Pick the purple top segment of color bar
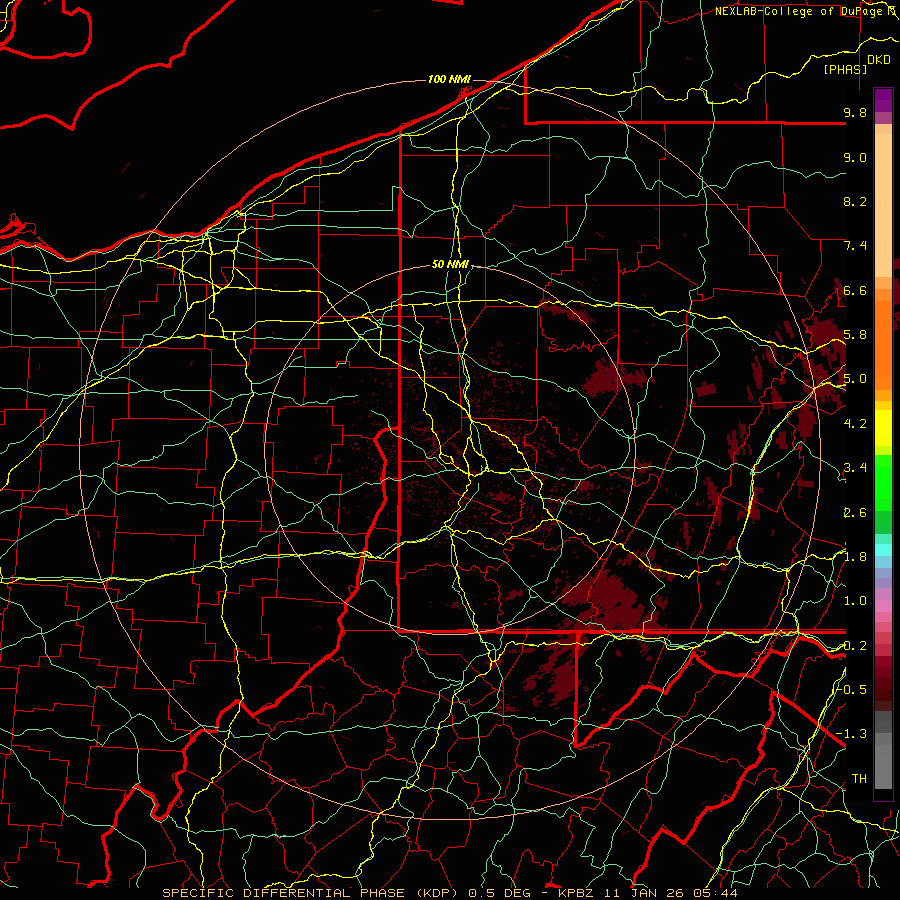This screenshot has width=900, height=900. pos(883,100)
